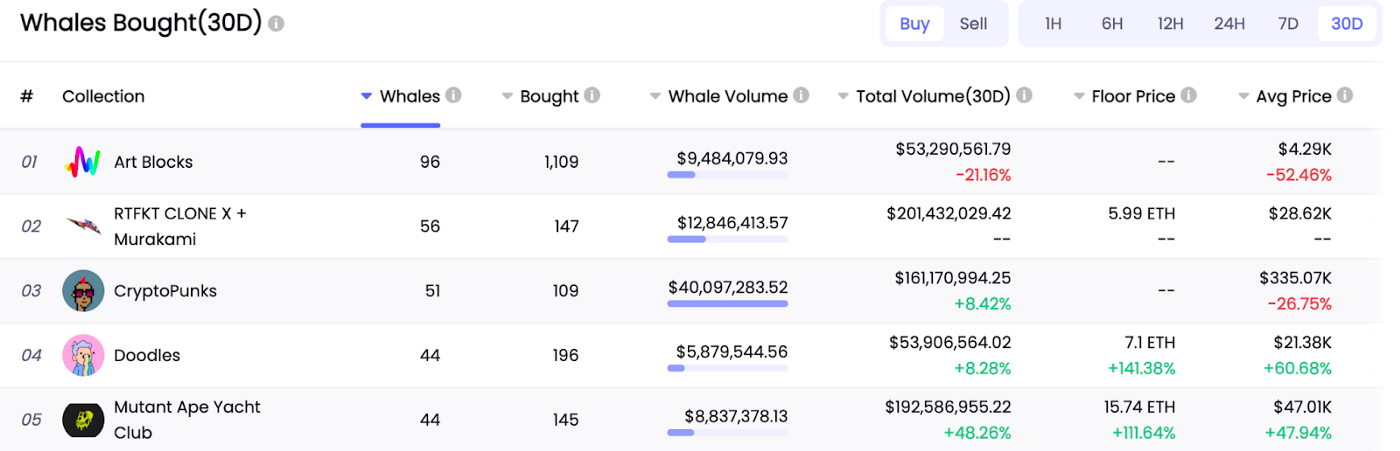Open the Doodles collection link

point(147,355)
